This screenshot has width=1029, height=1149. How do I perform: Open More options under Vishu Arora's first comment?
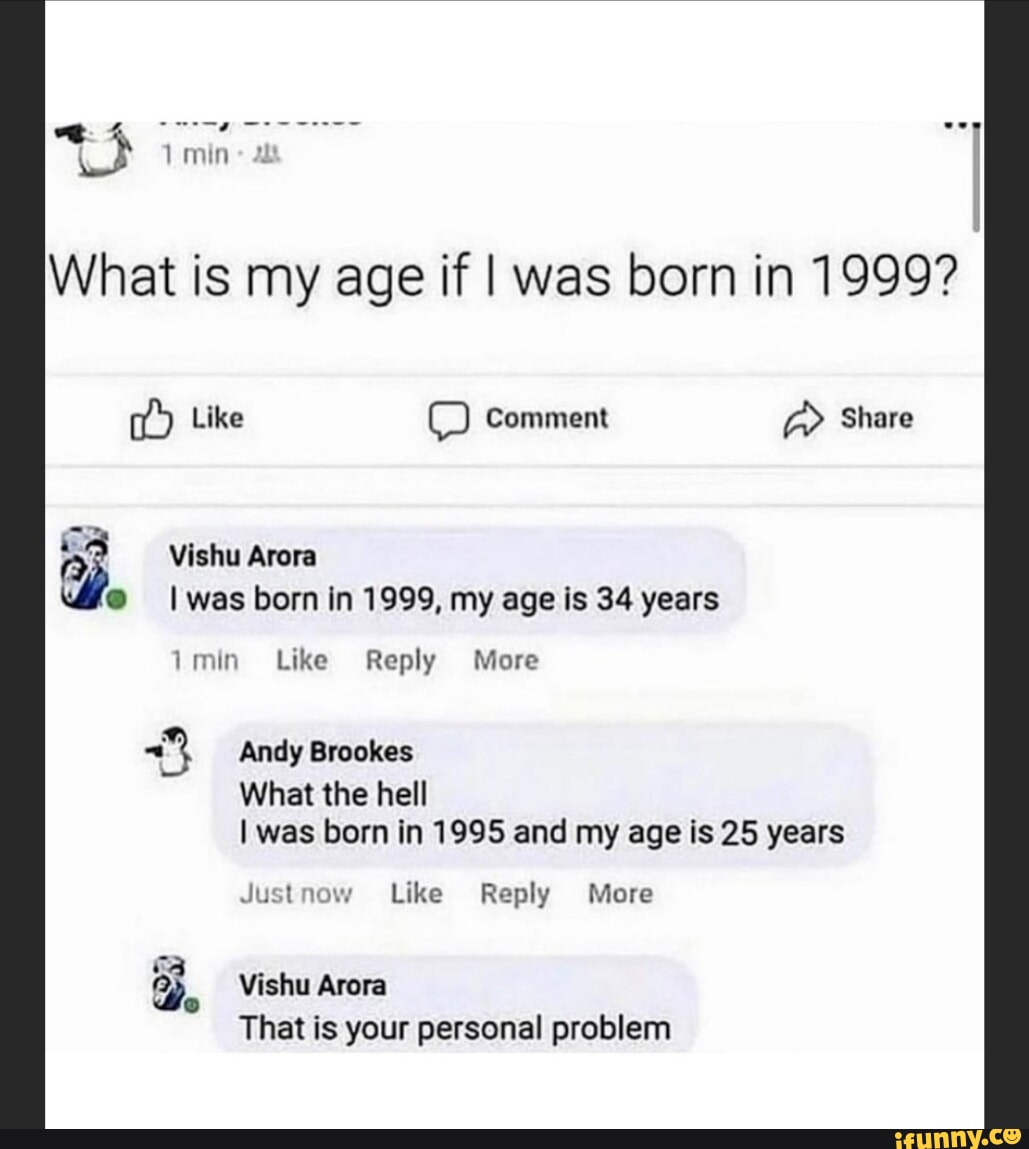(505, 661)
